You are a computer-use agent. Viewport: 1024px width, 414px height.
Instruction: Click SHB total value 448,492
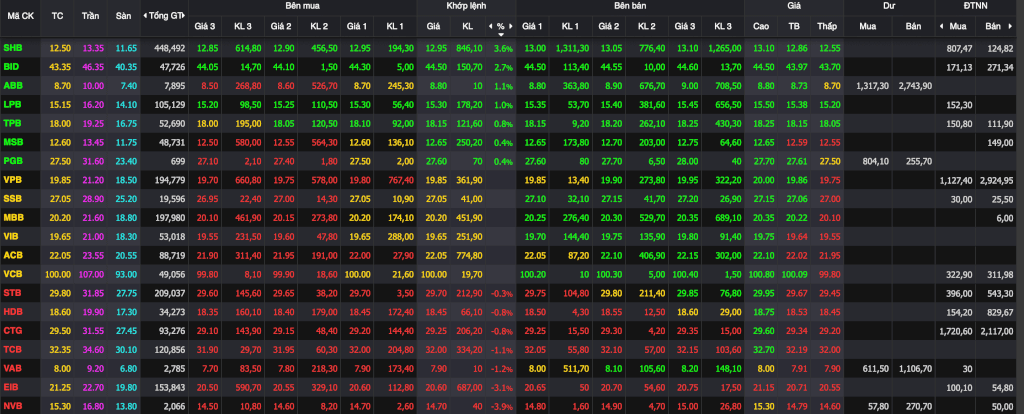pyautogui.click(x=170, y=48)
